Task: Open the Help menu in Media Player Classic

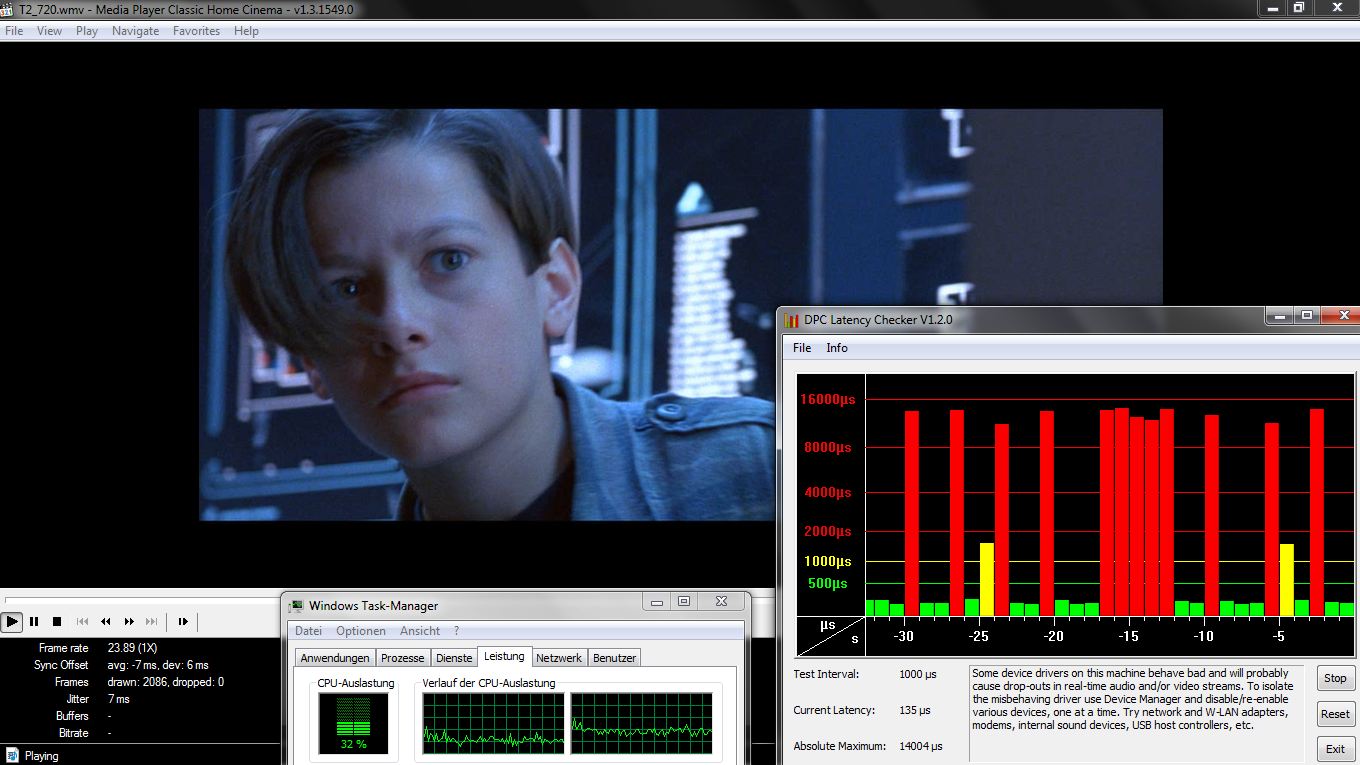Action: pyautogui.click(x=246, y=31)
